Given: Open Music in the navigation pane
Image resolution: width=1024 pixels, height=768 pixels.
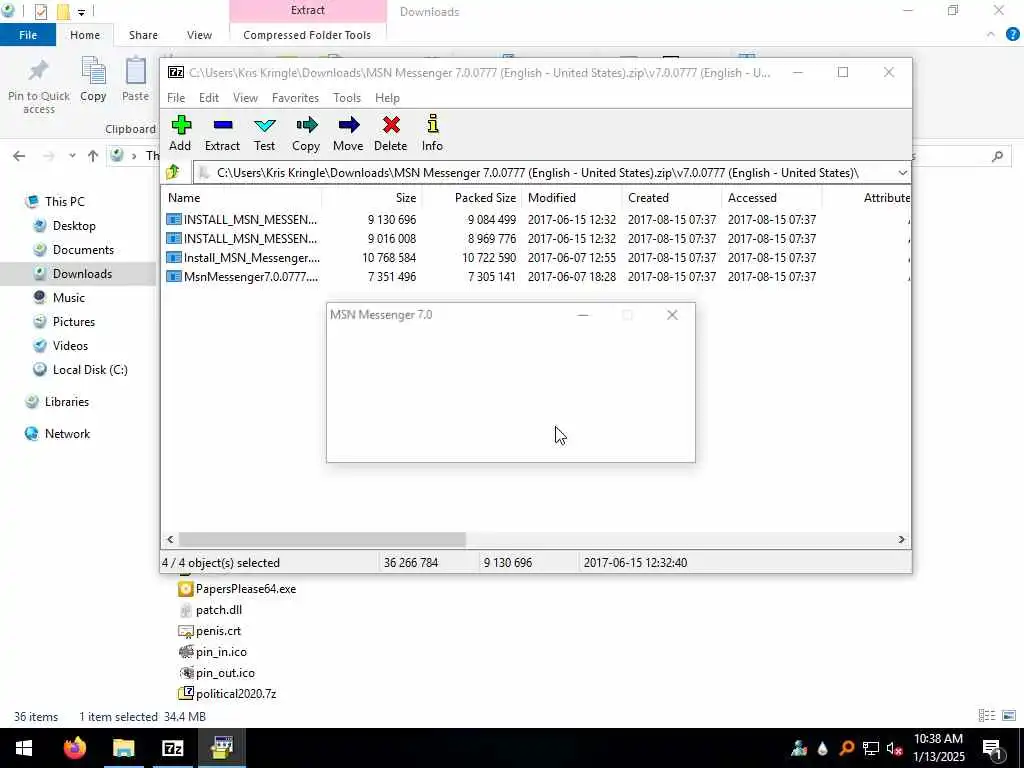Looking at the screenshot, I should click(69, 298).
